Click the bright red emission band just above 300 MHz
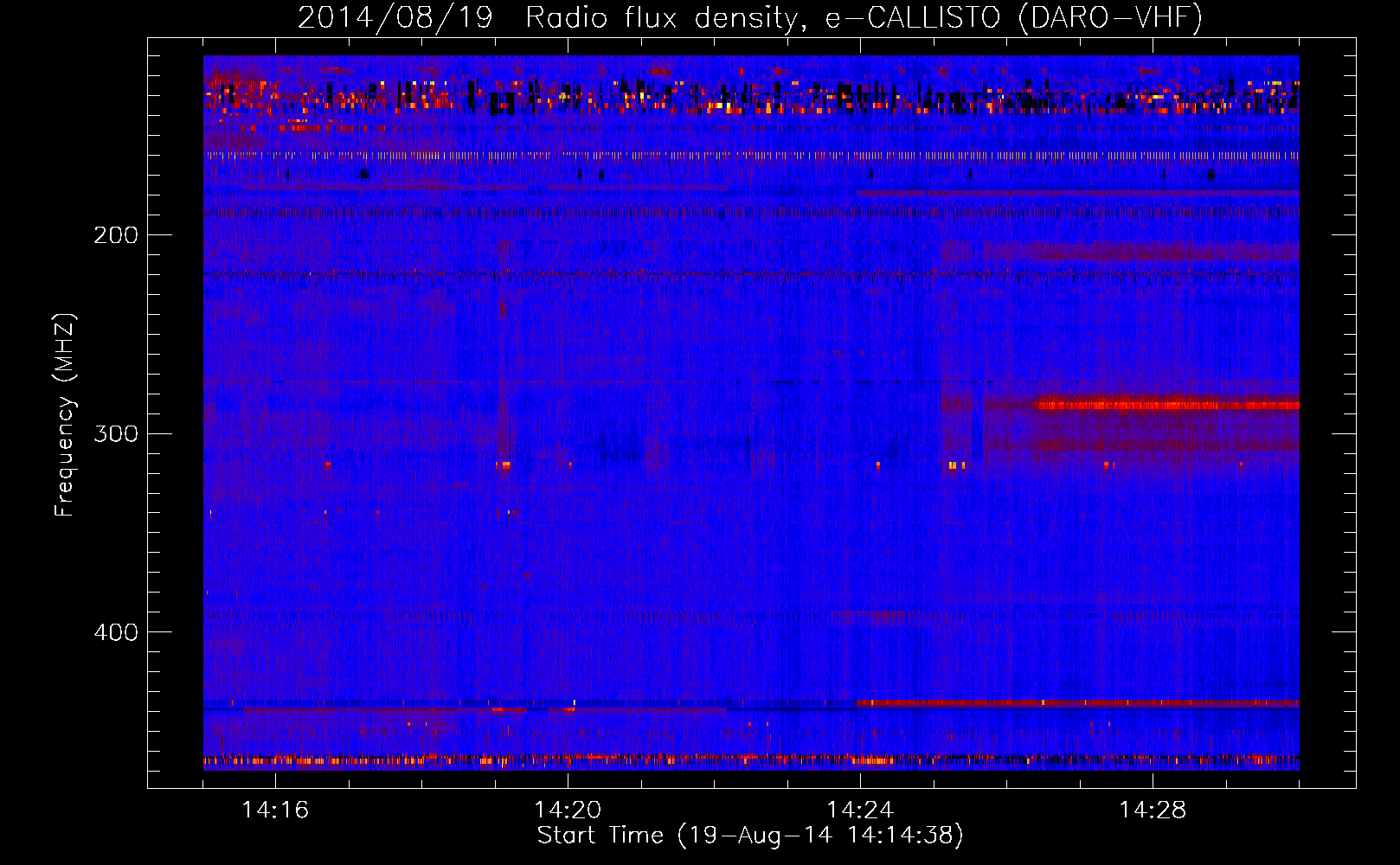Image resolution: width=1400 pixels, height=865 pixels. [1168, 404]
